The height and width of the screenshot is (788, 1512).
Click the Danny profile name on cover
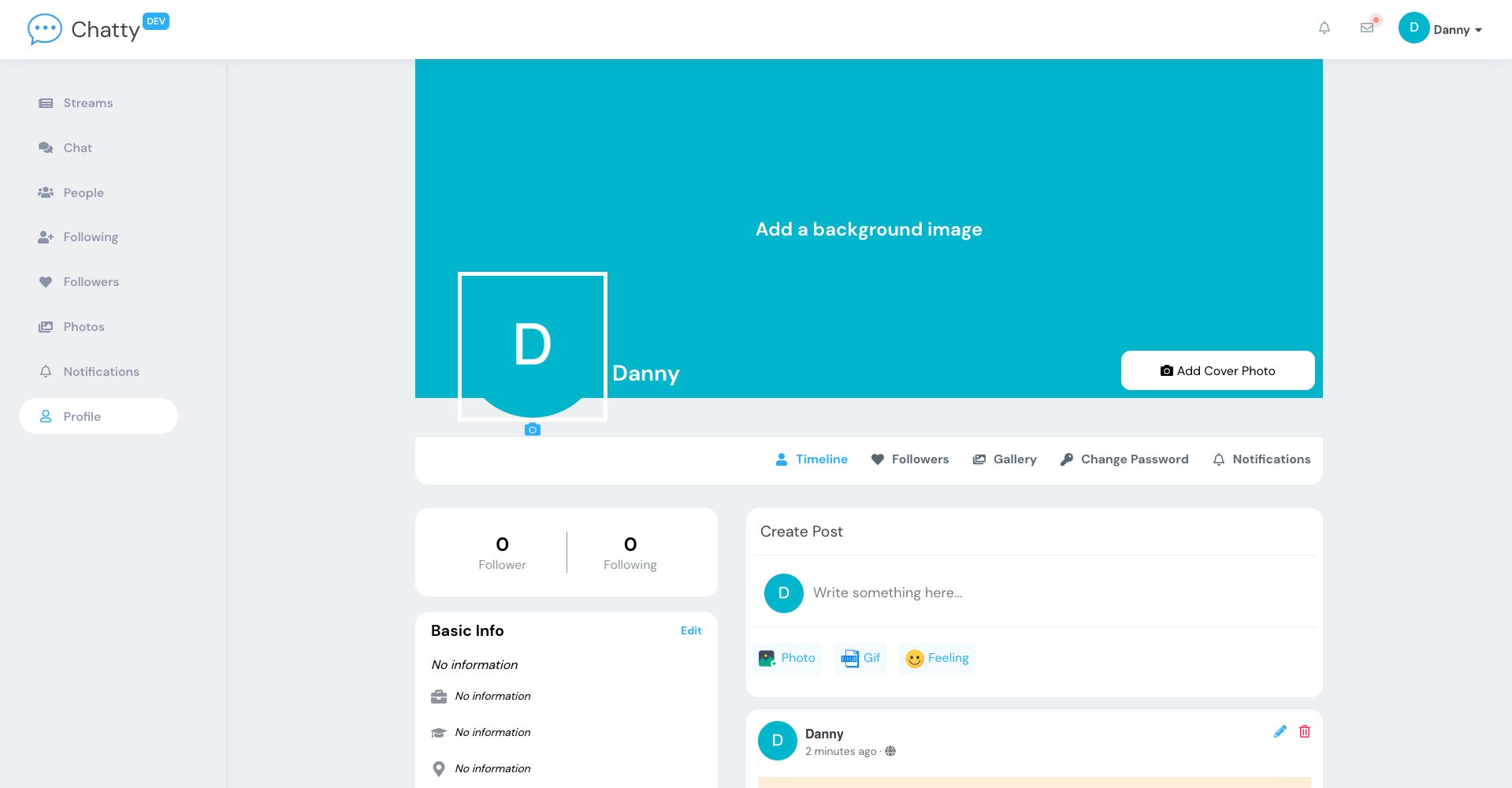point(646,374)
